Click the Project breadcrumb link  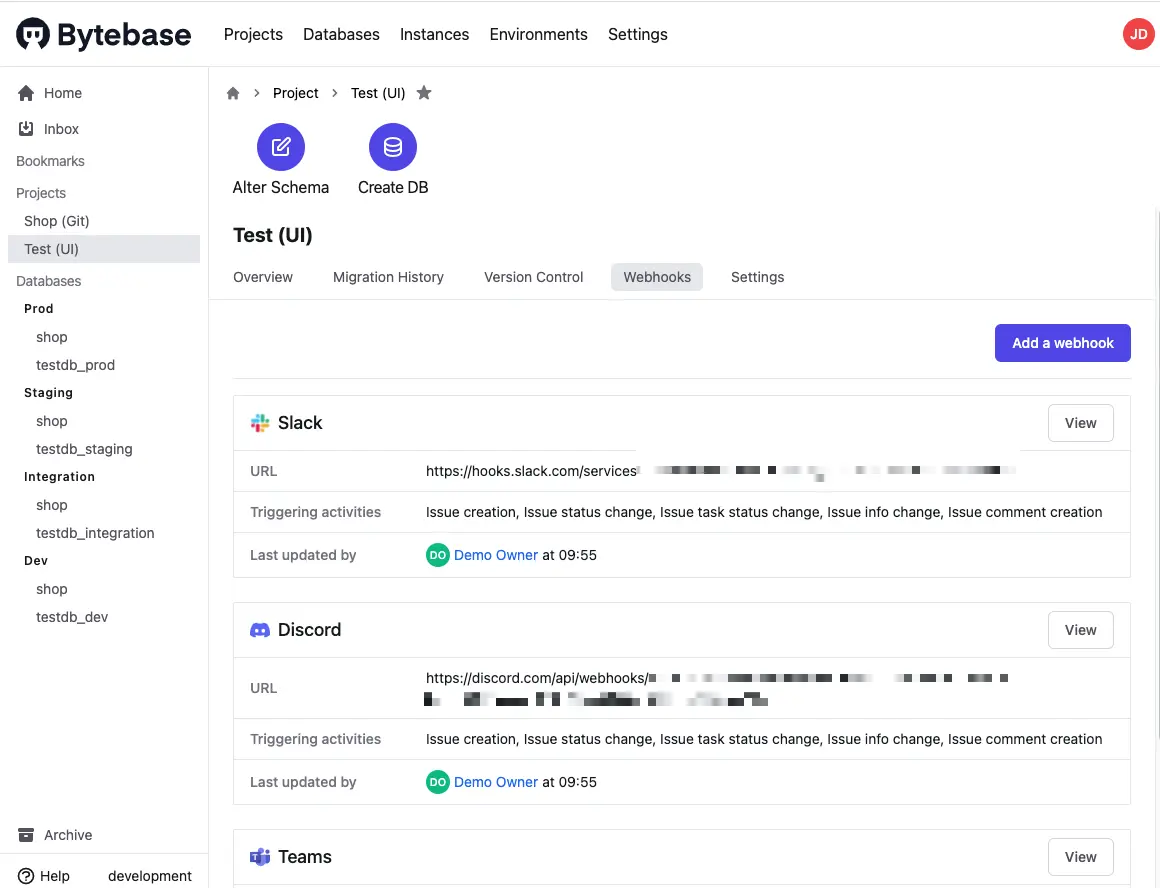coord(295,93)
